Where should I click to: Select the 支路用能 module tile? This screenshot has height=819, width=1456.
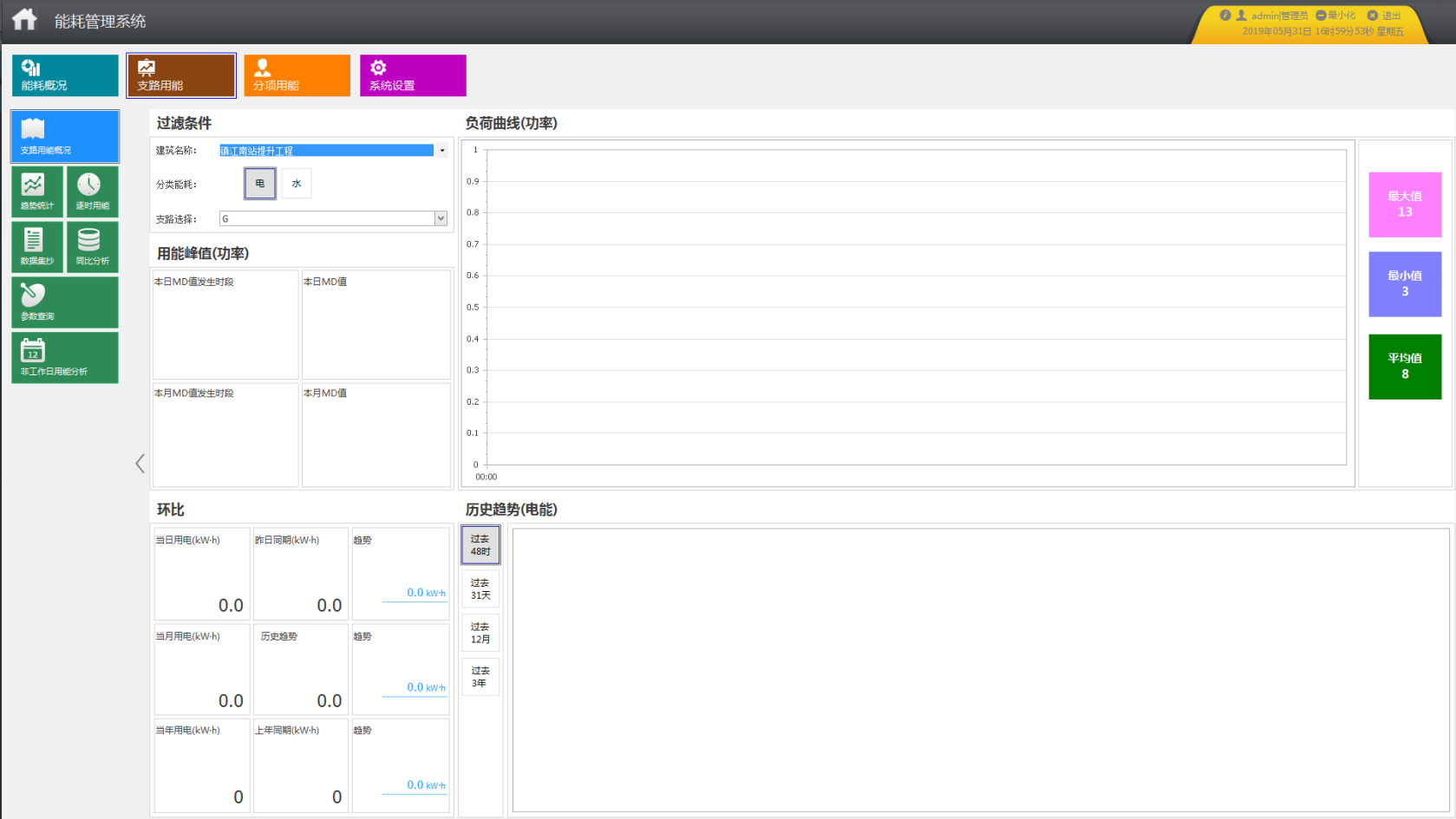[x=181, y=75]
